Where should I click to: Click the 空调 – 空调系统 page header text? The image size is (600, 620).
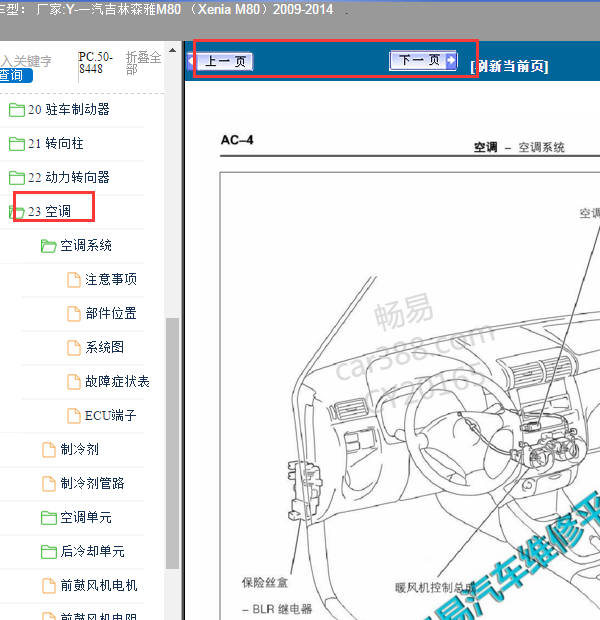(519, 147)
